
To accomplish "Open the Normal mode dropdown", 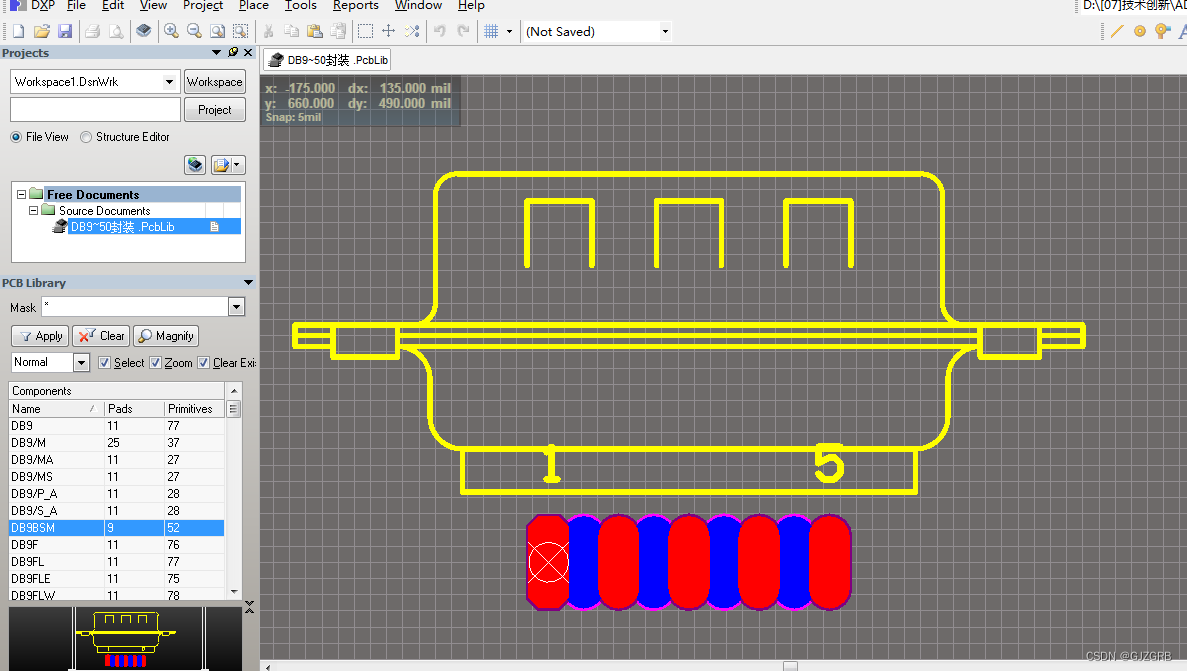I will point(81,363).
